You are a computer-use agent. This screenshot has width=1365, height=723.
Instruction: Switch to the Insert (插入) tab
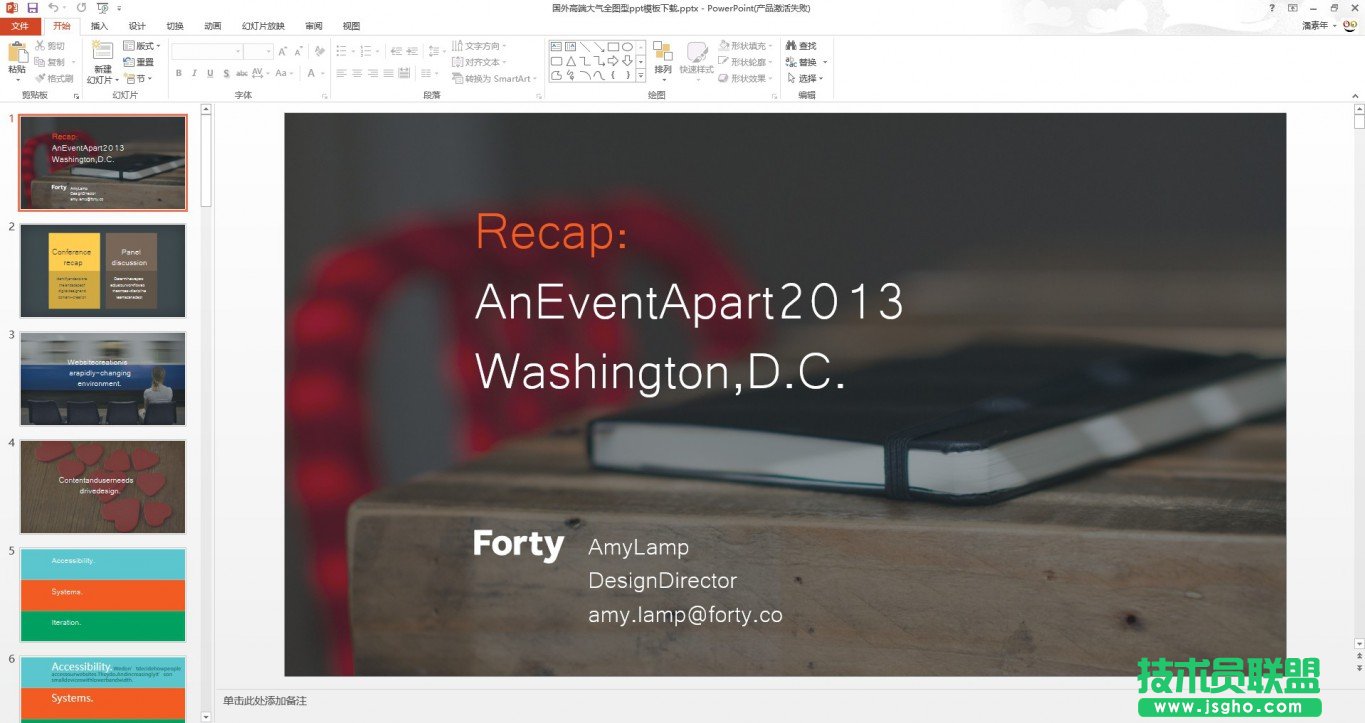pyautogui.click(x=99, y=26)
